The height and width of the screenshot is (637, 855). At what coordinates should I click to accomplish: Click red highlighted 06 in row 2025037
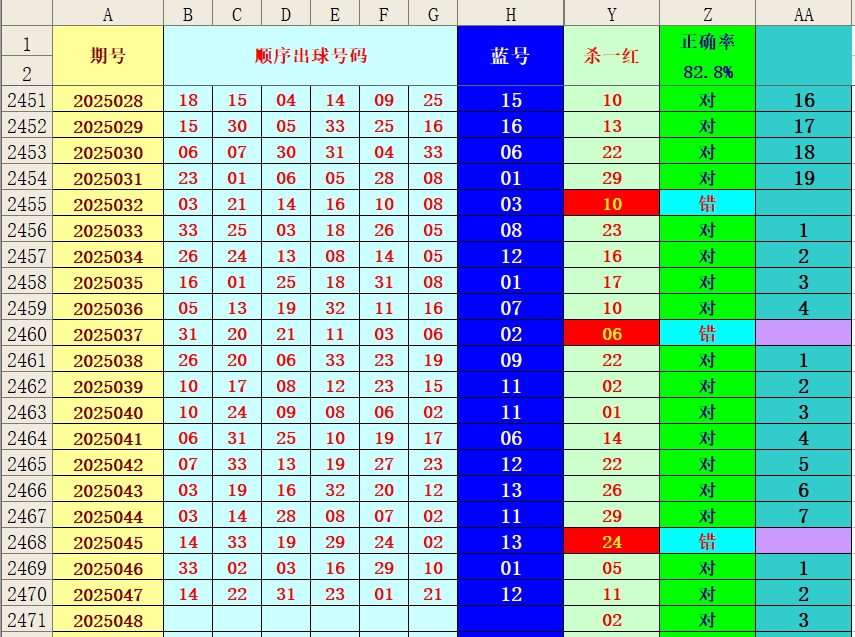(x=612, y=334)
